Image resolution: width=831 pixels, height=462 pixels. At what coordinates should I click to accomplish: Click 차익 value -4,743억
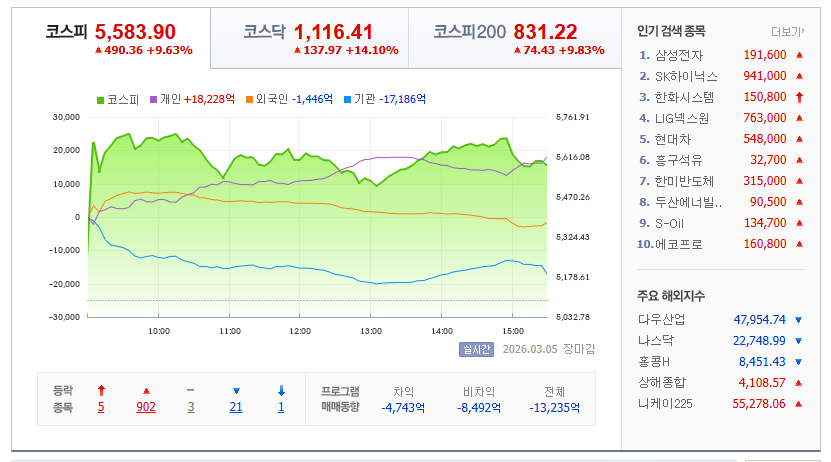coord(403,408)
